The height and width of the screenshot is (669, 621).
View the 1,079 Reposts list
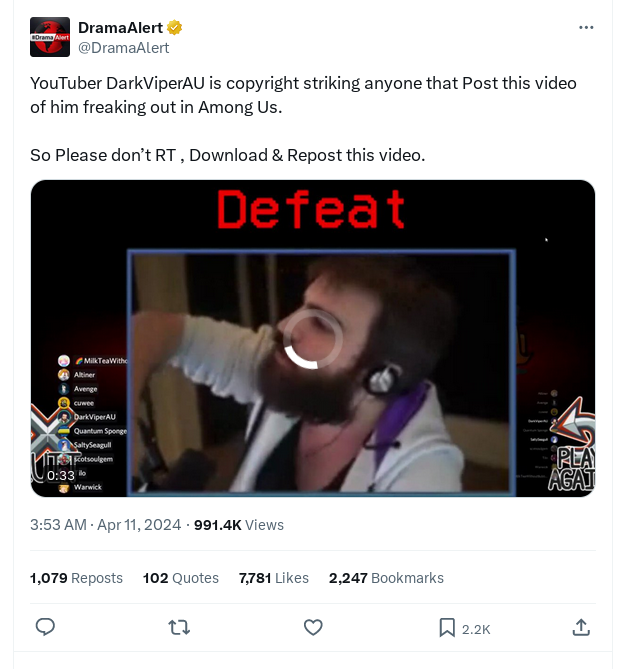pos(76,578)
